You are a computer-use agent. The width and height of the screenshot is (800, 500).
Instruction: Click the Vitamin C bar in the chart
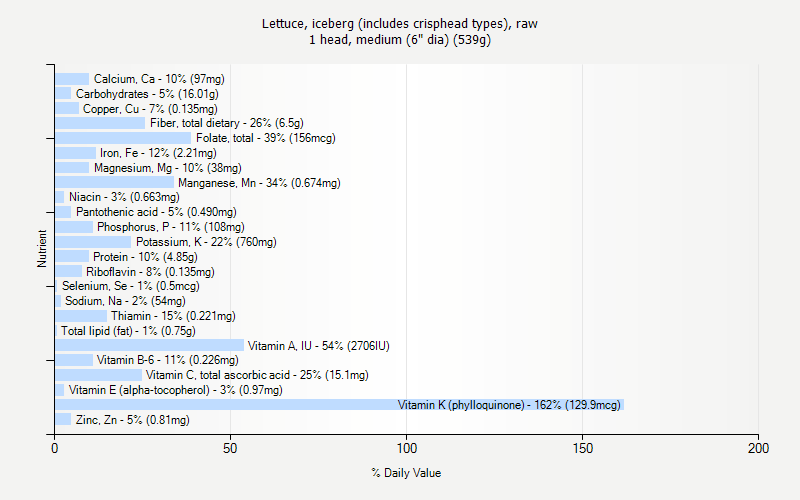(x=98, y=375)
